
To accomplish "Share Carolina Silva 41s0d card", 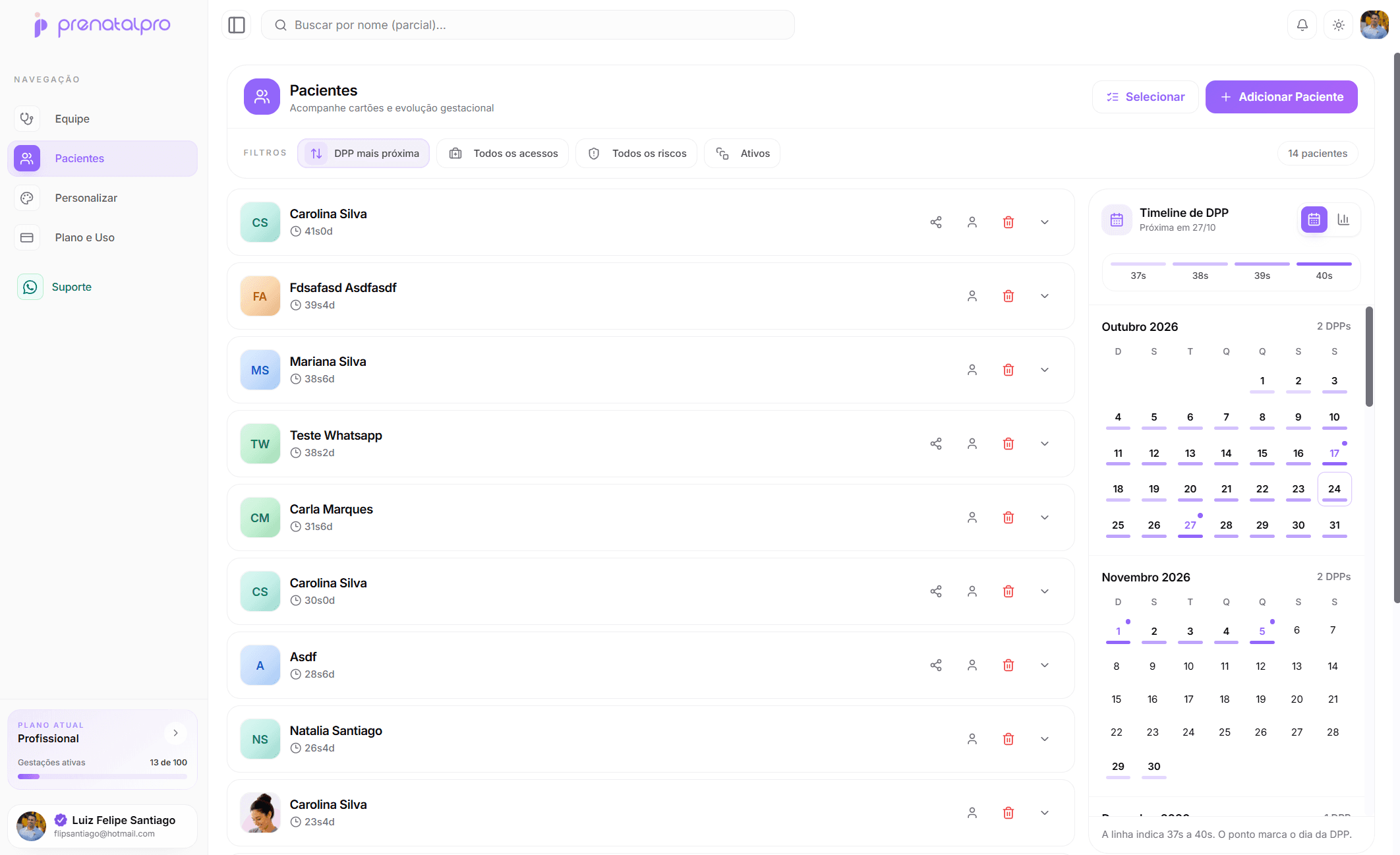I will point(936,222).
